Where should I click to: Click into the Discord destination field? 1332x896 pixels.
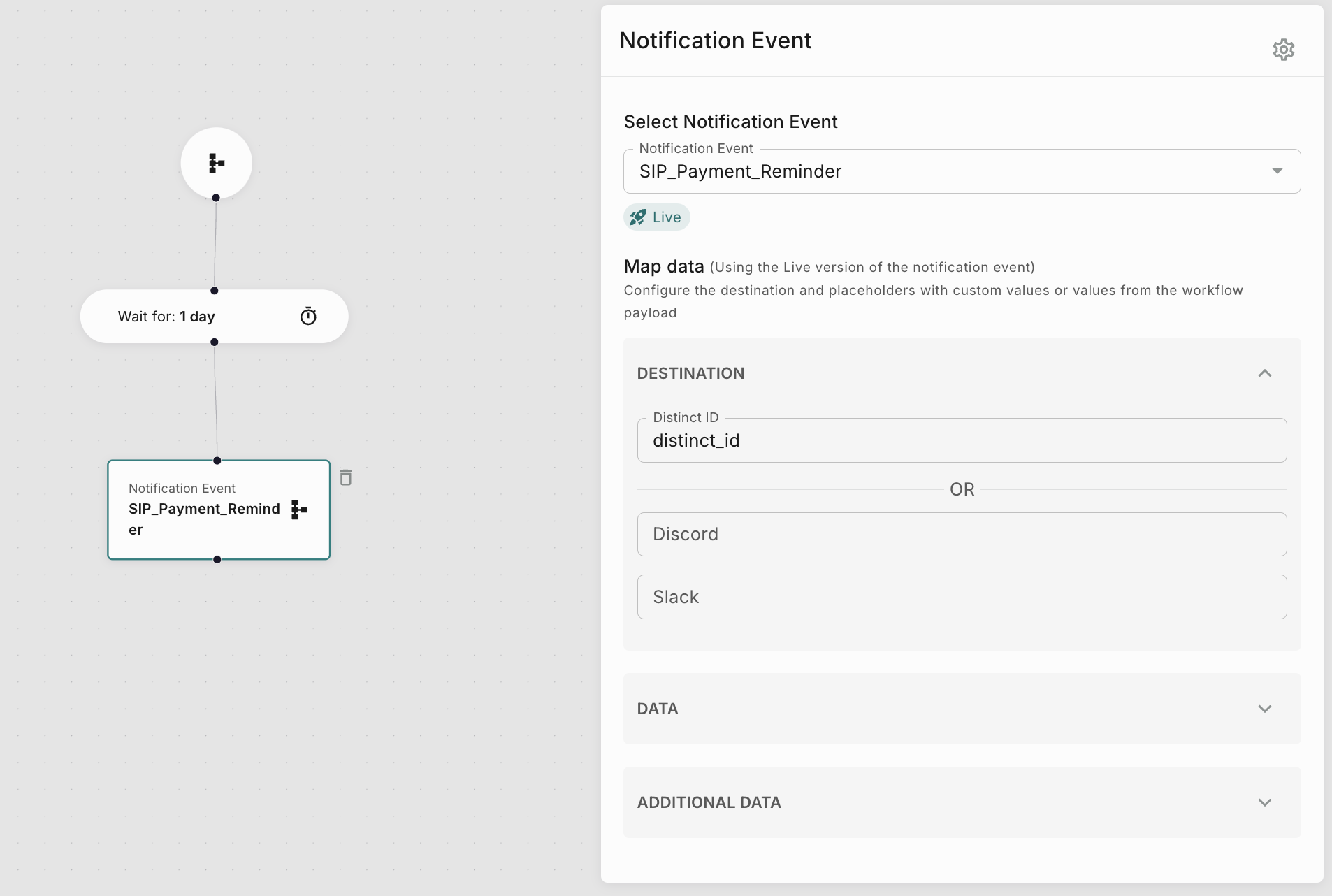point(962,534)
